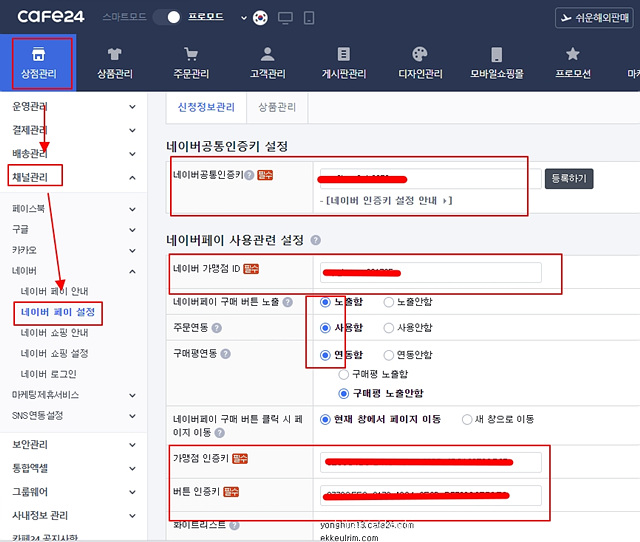
Task: Select 구매평 노출함 option
Action: point(344,374)
